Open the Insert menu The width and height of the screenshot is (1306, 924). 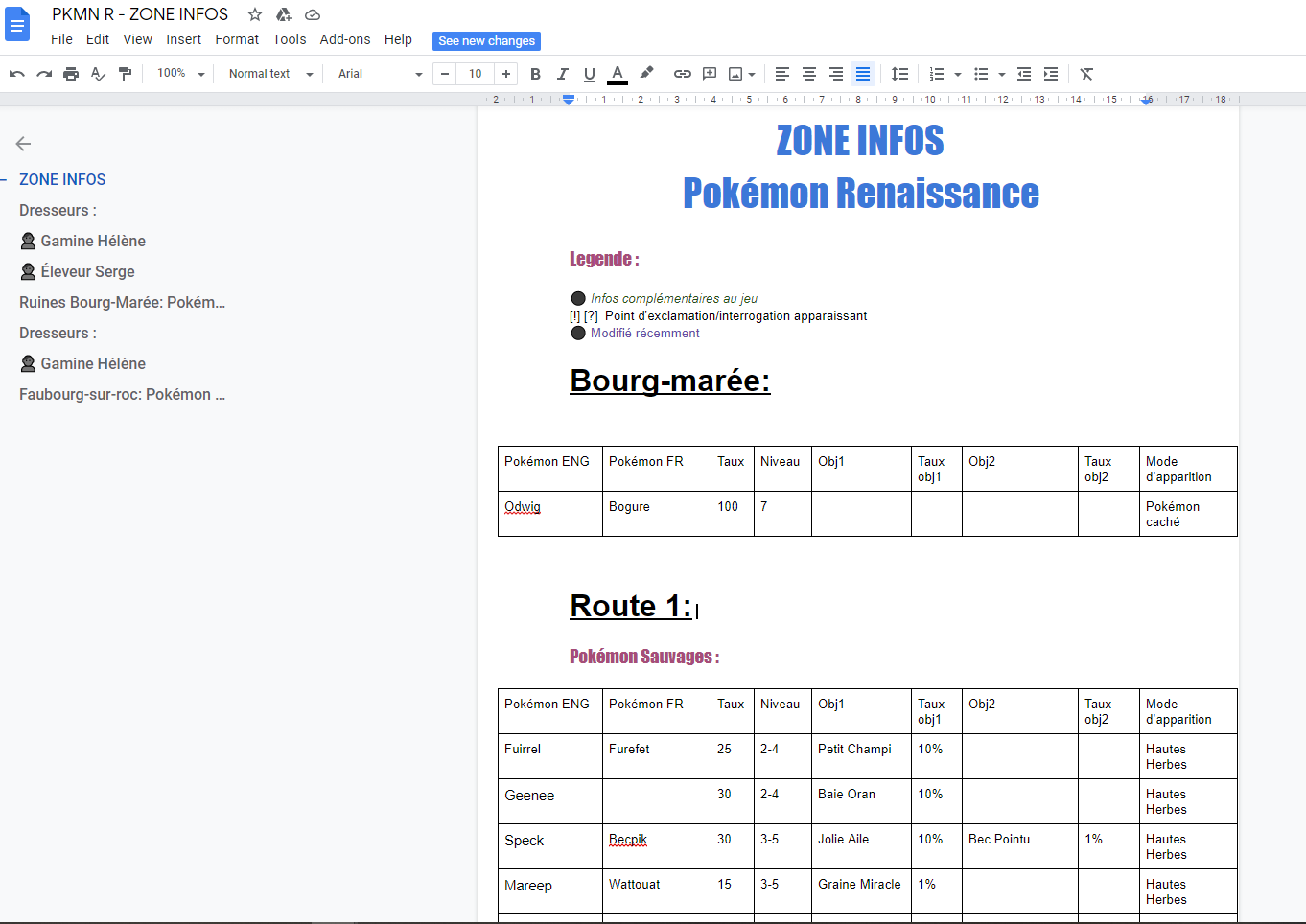(183, 39)
